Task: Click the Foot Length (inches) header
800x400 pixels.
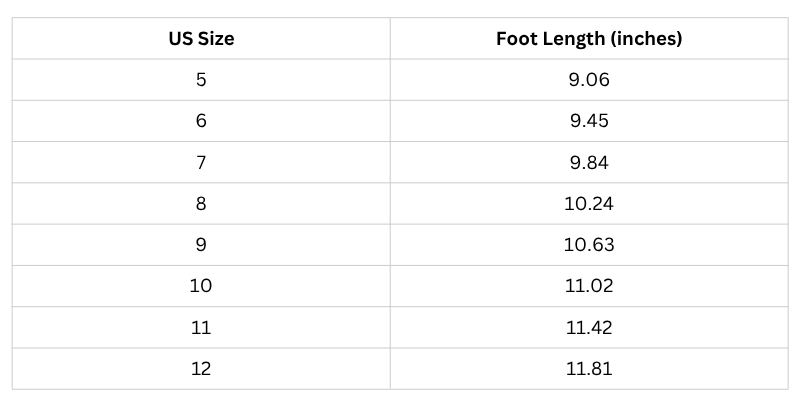Action: pos(589,38)
